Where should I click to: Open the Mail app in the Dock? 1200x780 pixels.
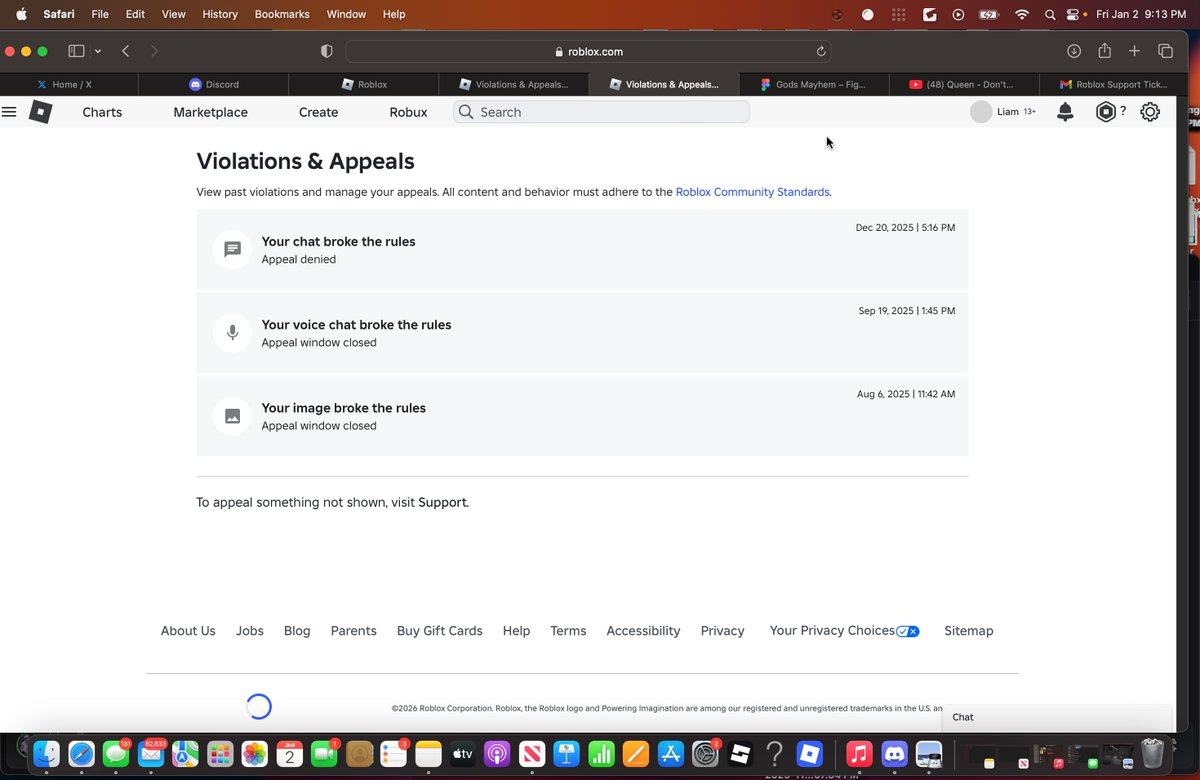[151, 753]
